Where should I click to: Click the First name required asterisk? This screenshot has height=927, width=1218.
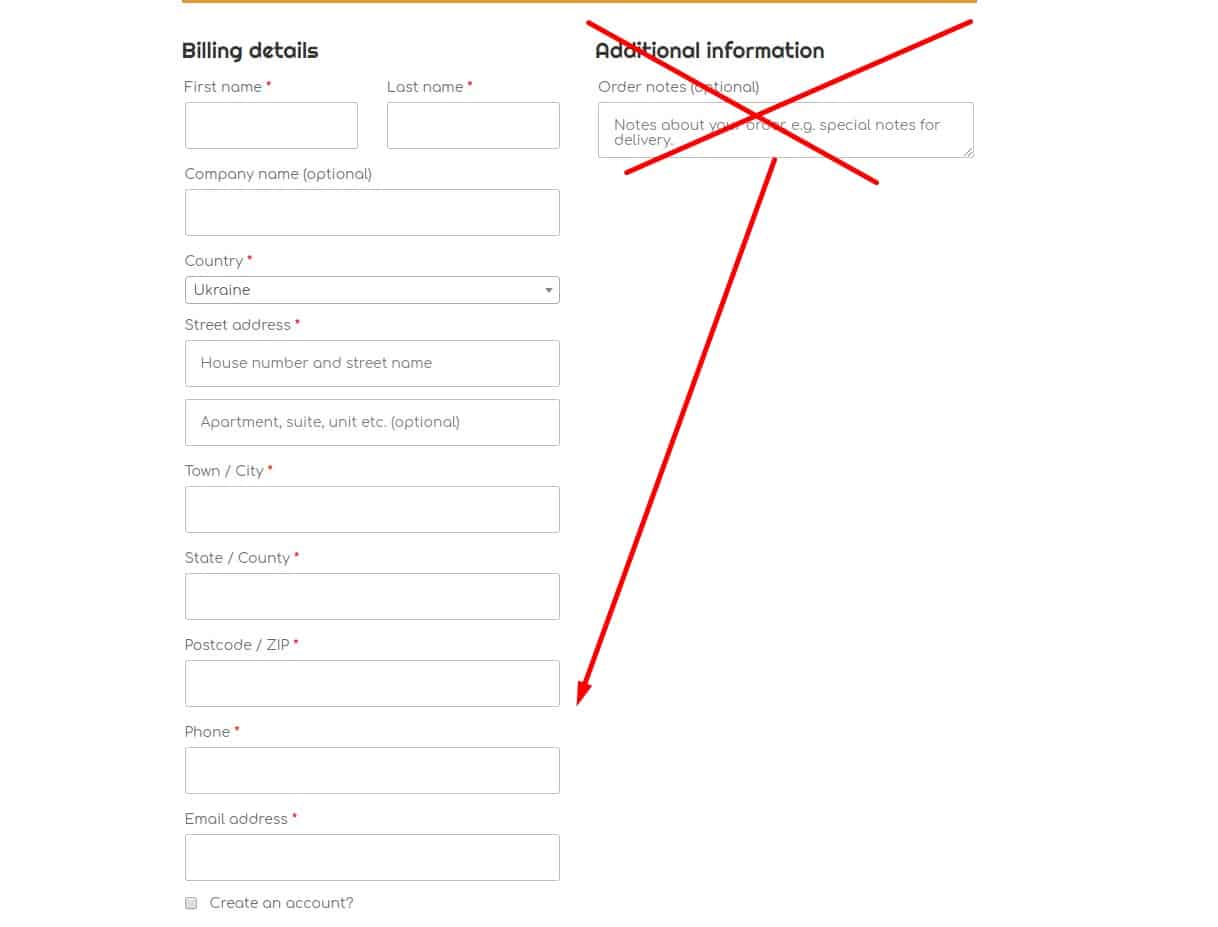(268, 84)
